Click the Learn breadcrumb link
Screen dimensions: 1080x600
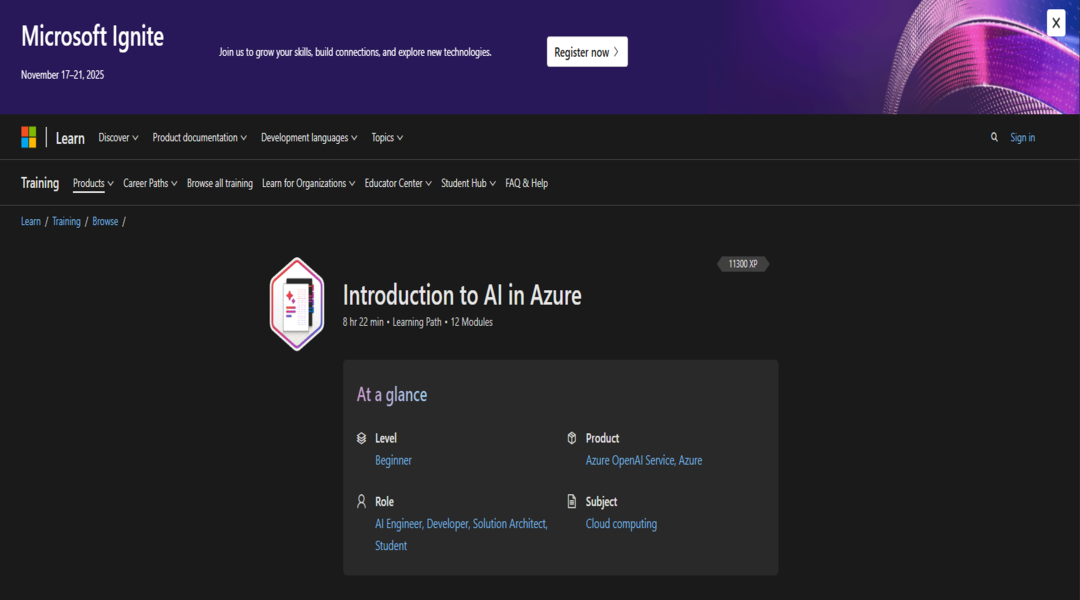[x=30, y=221]
